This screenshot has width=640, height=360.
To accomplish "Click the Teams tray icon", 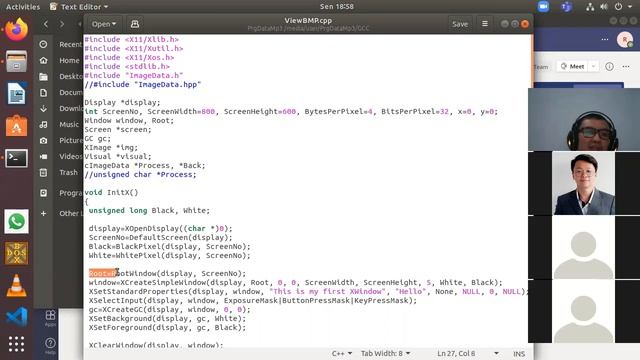I will [566, 7].
